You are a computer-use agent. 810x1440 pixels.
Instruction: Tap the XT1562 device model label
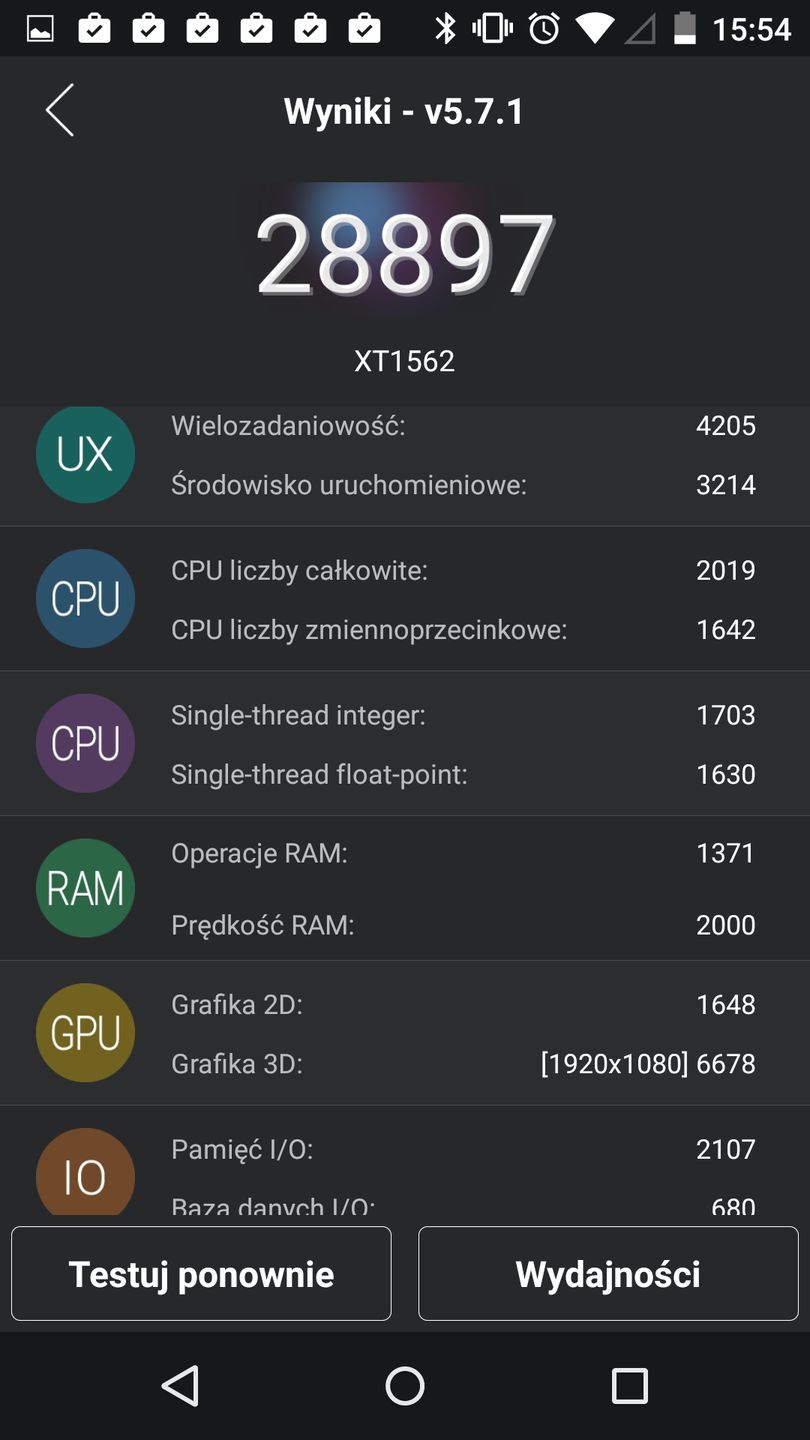[x=404, y=361]
